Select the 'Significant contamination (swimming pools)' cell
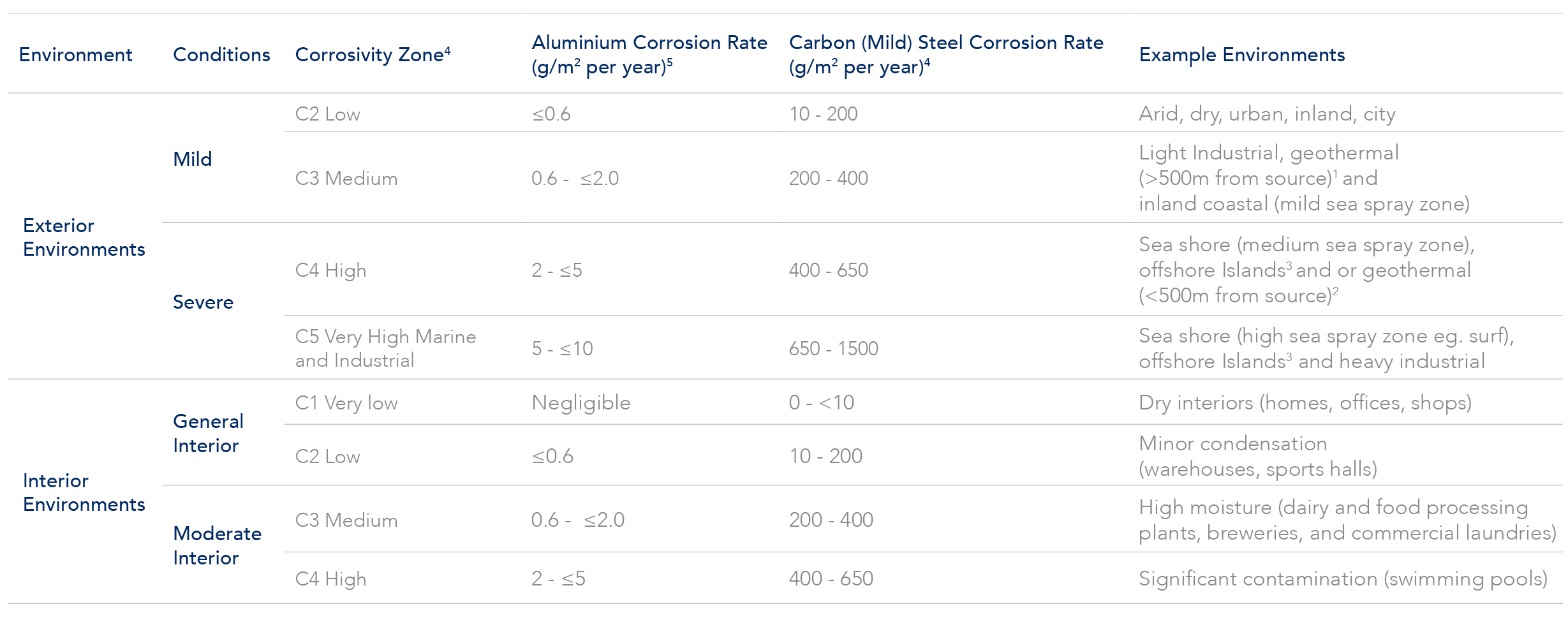The image size is (1568, 618). click(x=1343, y=579)
